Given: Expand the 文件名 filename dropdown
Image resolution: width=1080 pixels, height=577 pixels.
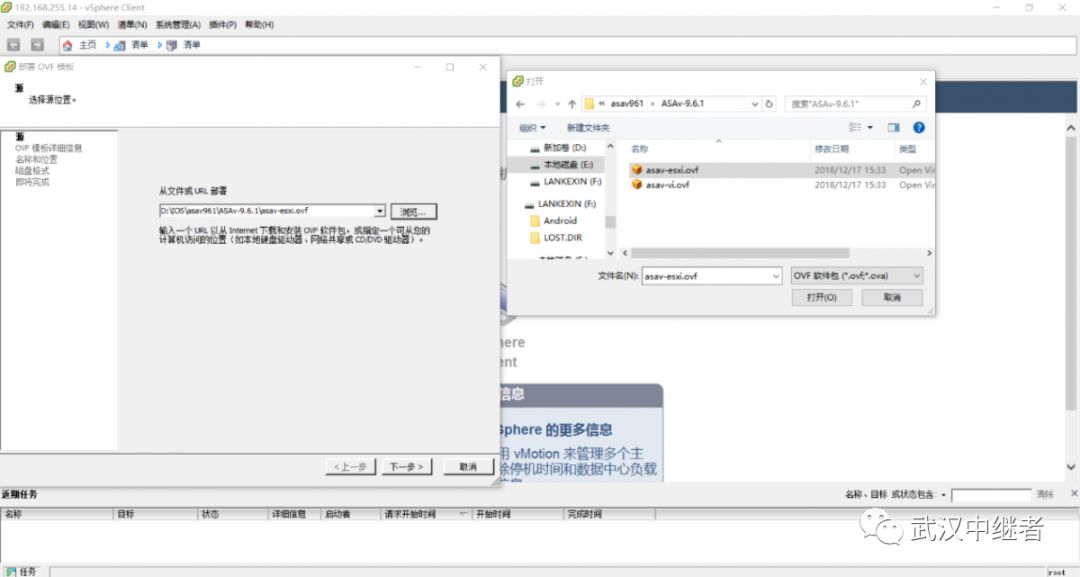Looking at the screenshot, I should pos(776,276).
